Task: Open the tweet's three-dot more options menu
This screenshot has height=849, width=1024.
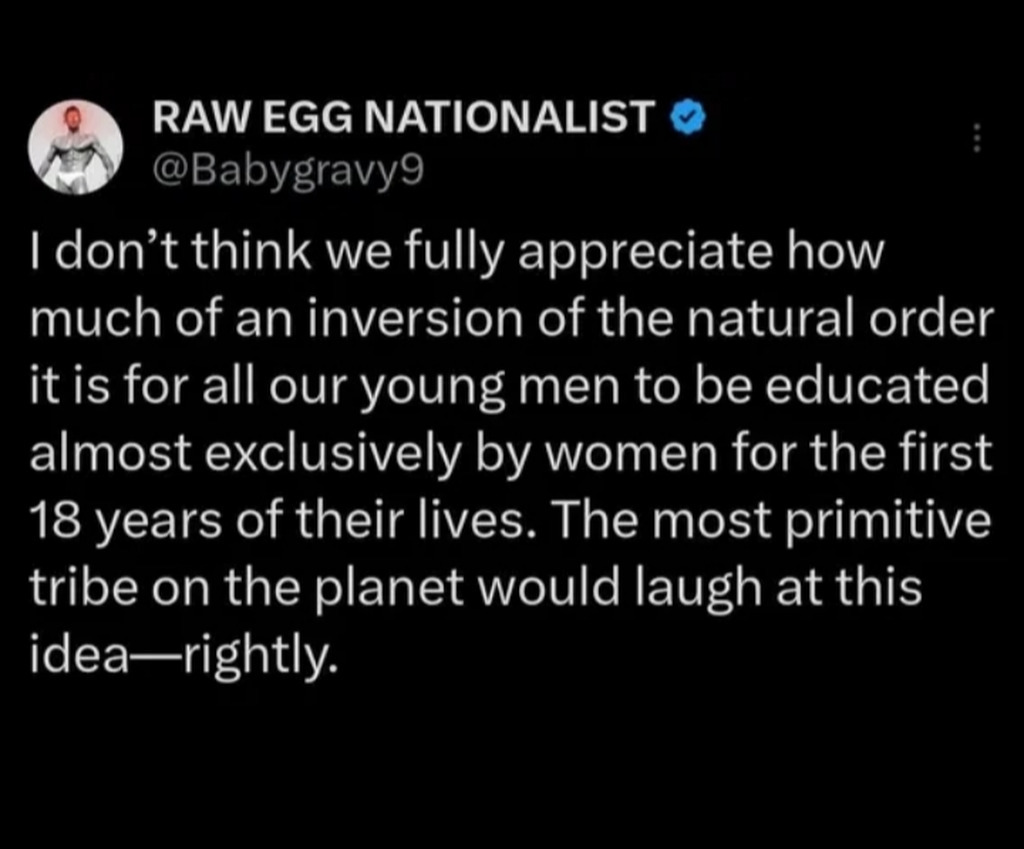Action: click(x=978, y=138)
